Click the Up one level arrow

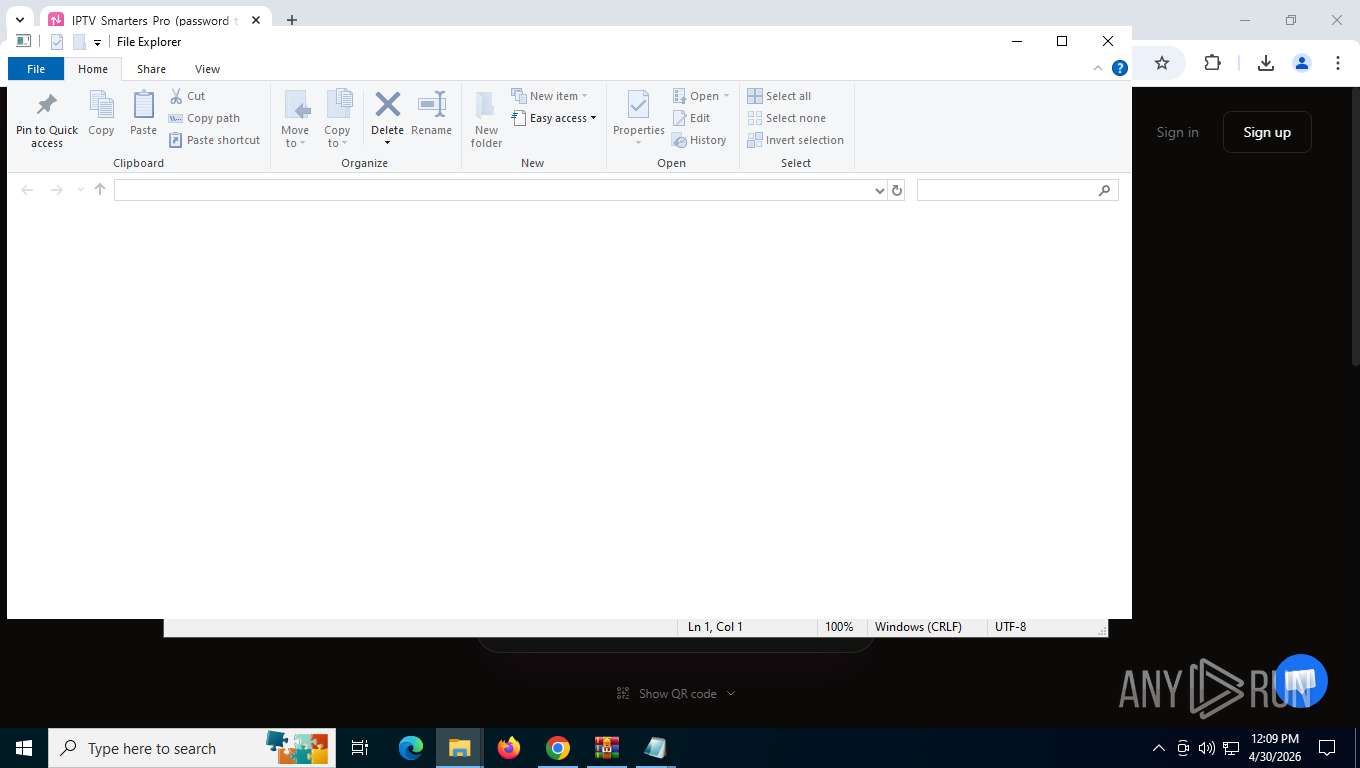coord(100,190)
